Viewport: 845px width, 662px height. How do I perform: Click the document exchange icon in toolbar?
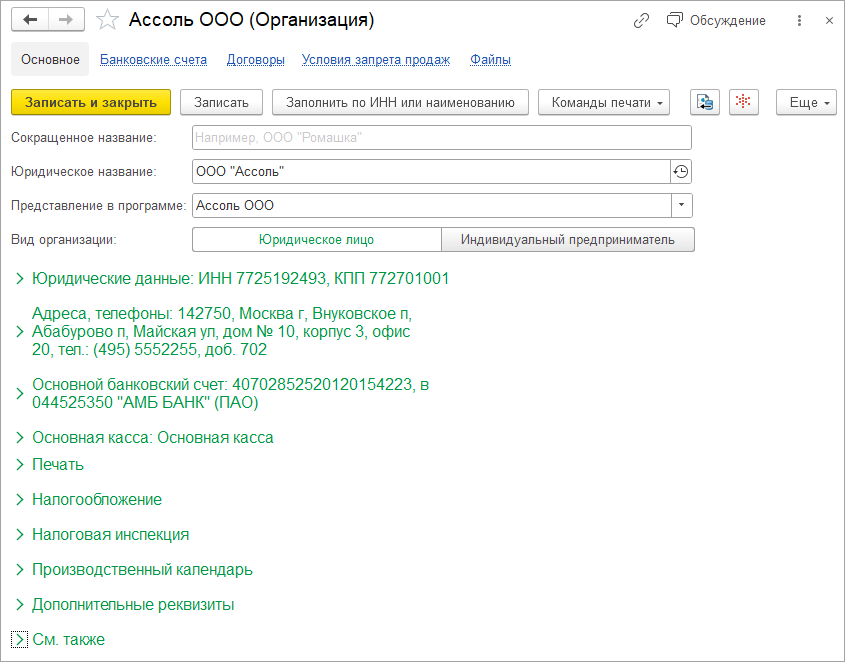click(705, 102)
